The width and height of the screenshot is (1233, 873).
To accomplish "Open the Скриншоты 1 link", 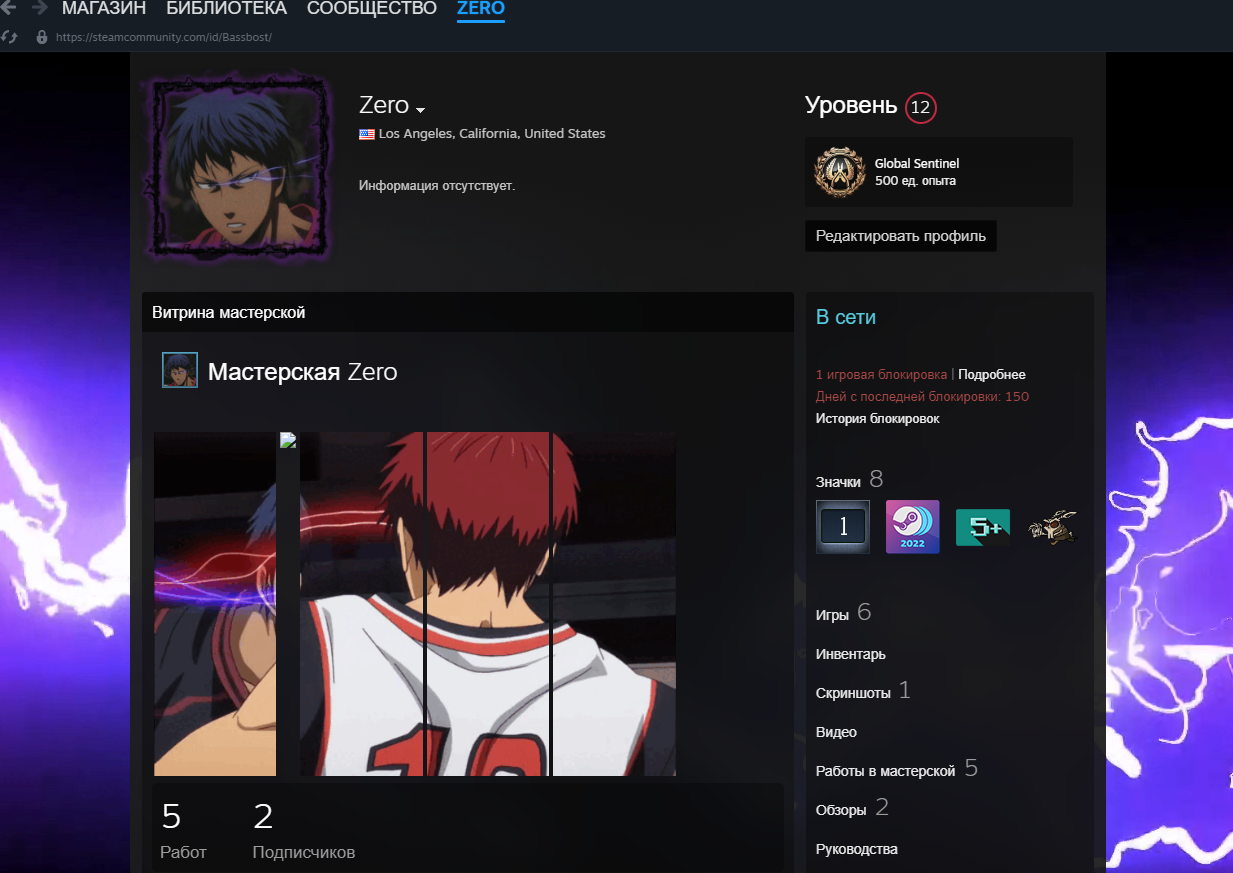I will tap(863, 690).
